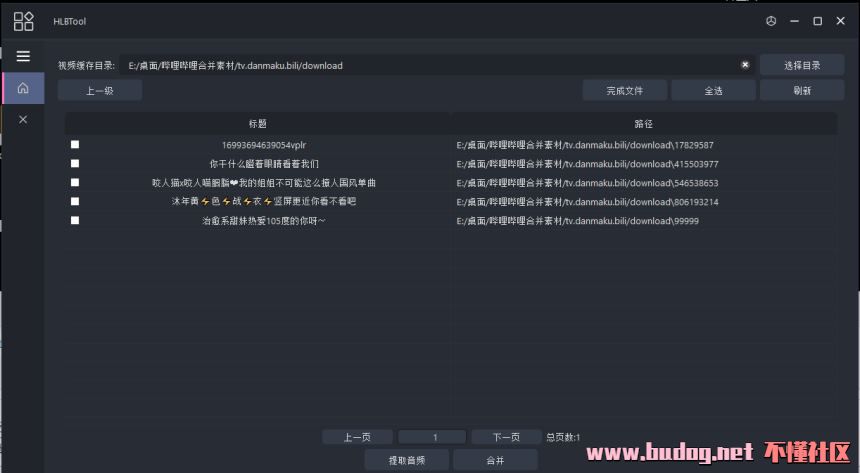Click the HLBTool app logo icon

[24, 21]
